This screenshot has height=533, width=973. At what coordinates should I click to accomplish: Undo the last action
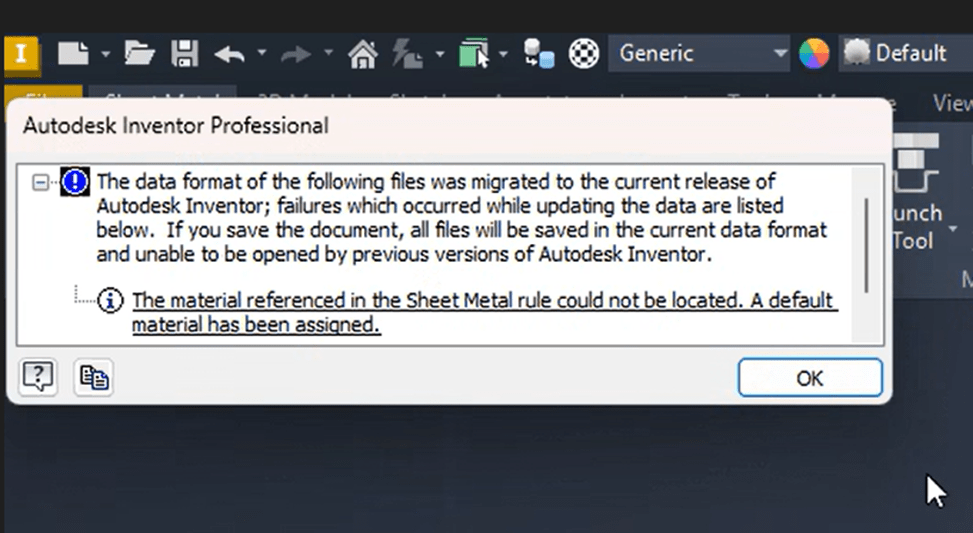tap(229, 53)
